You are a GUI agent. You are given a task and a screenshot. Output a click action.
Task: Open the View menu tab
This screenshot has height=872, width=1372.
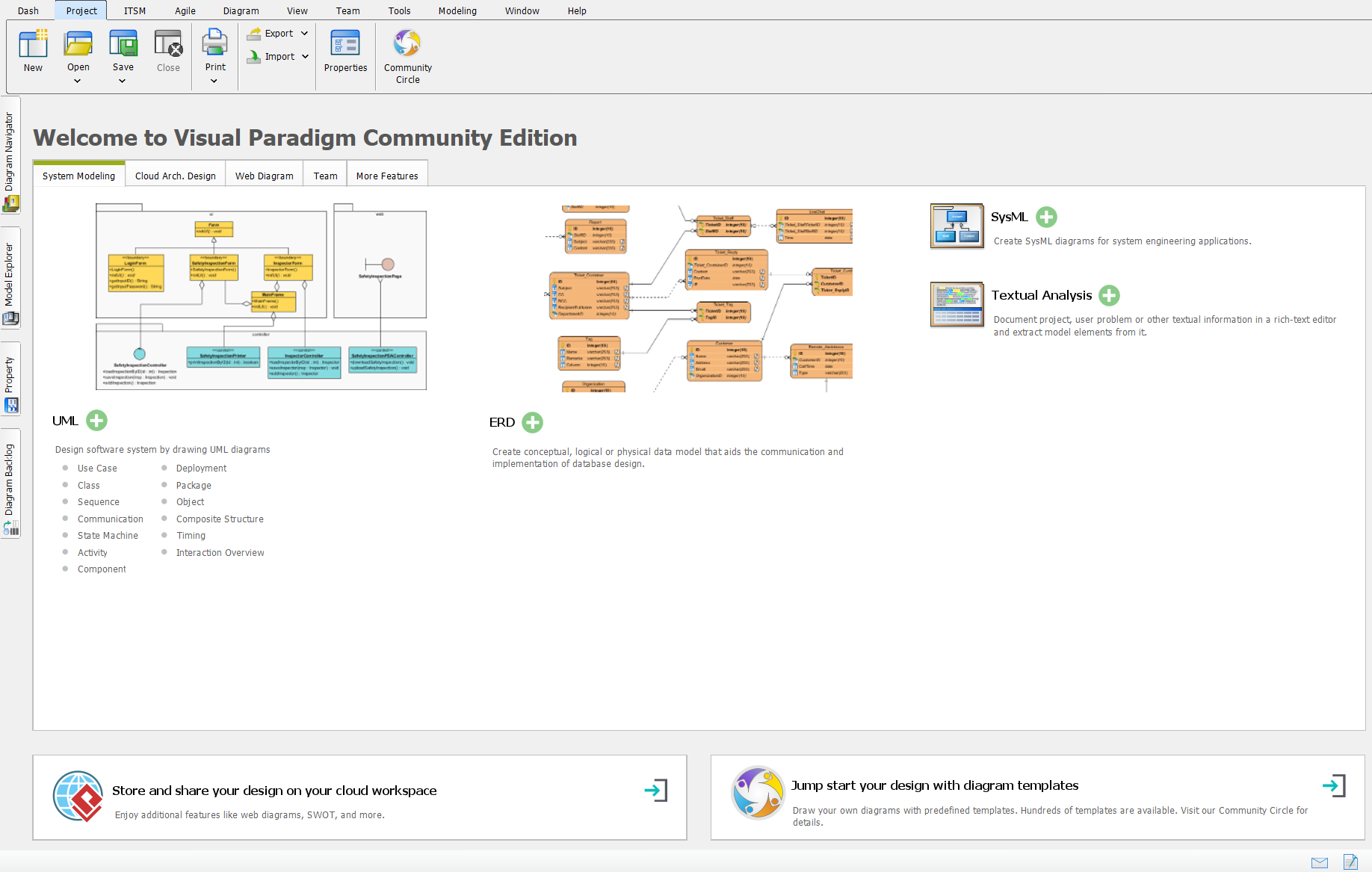297,10
